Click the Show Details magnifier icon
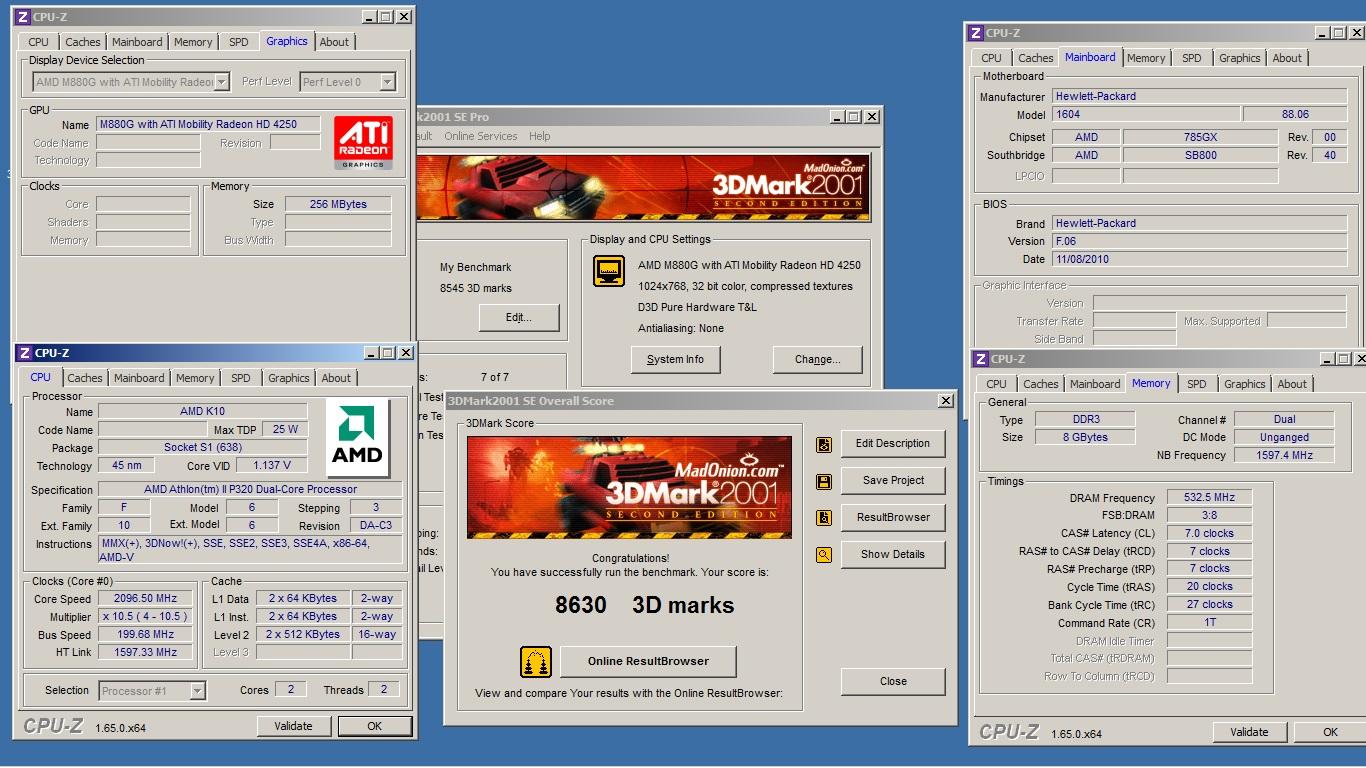 coord(824,555)
